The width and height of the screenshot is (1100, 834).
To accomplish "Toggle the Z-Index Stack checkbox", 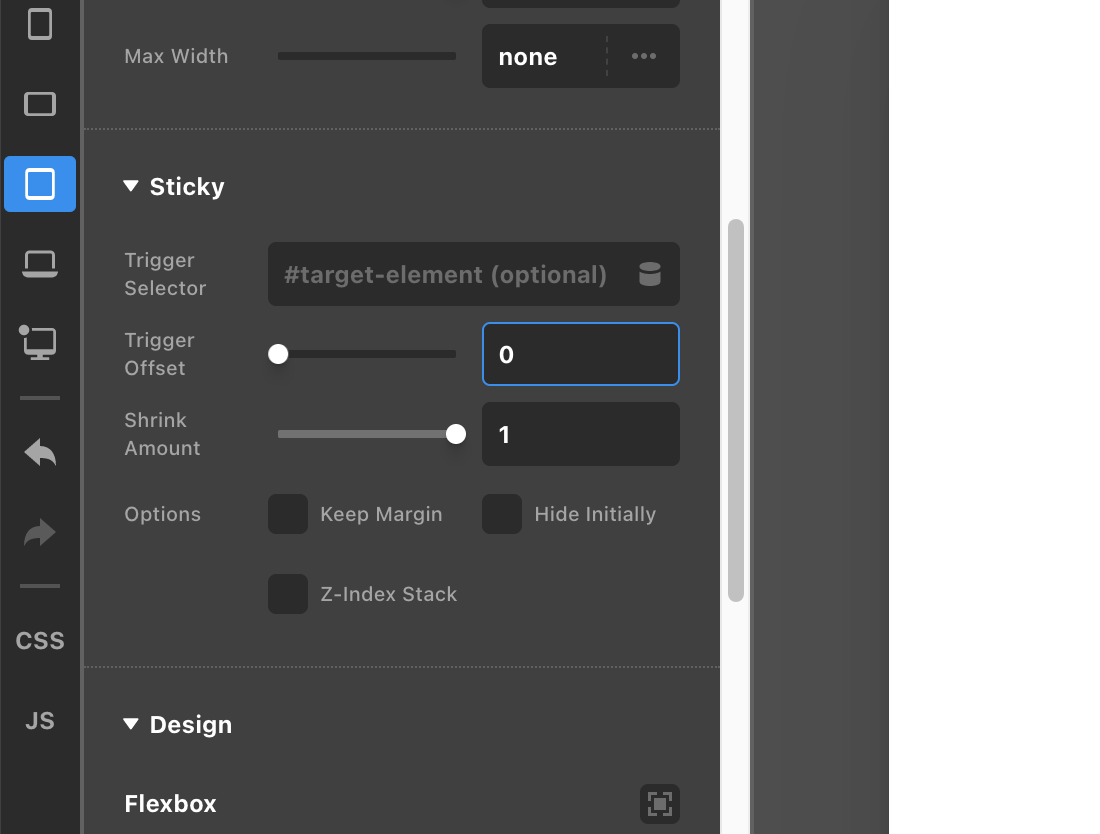I will 288,594.
